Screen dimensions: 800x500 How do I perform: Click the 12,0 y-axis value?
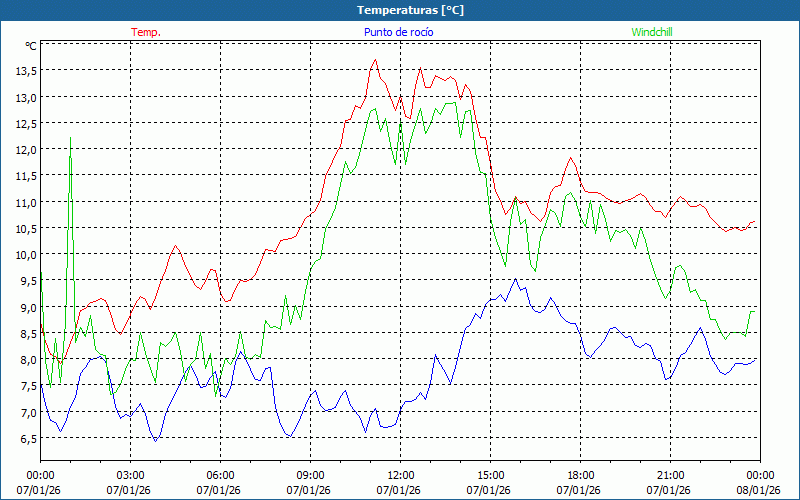[25, 150]
